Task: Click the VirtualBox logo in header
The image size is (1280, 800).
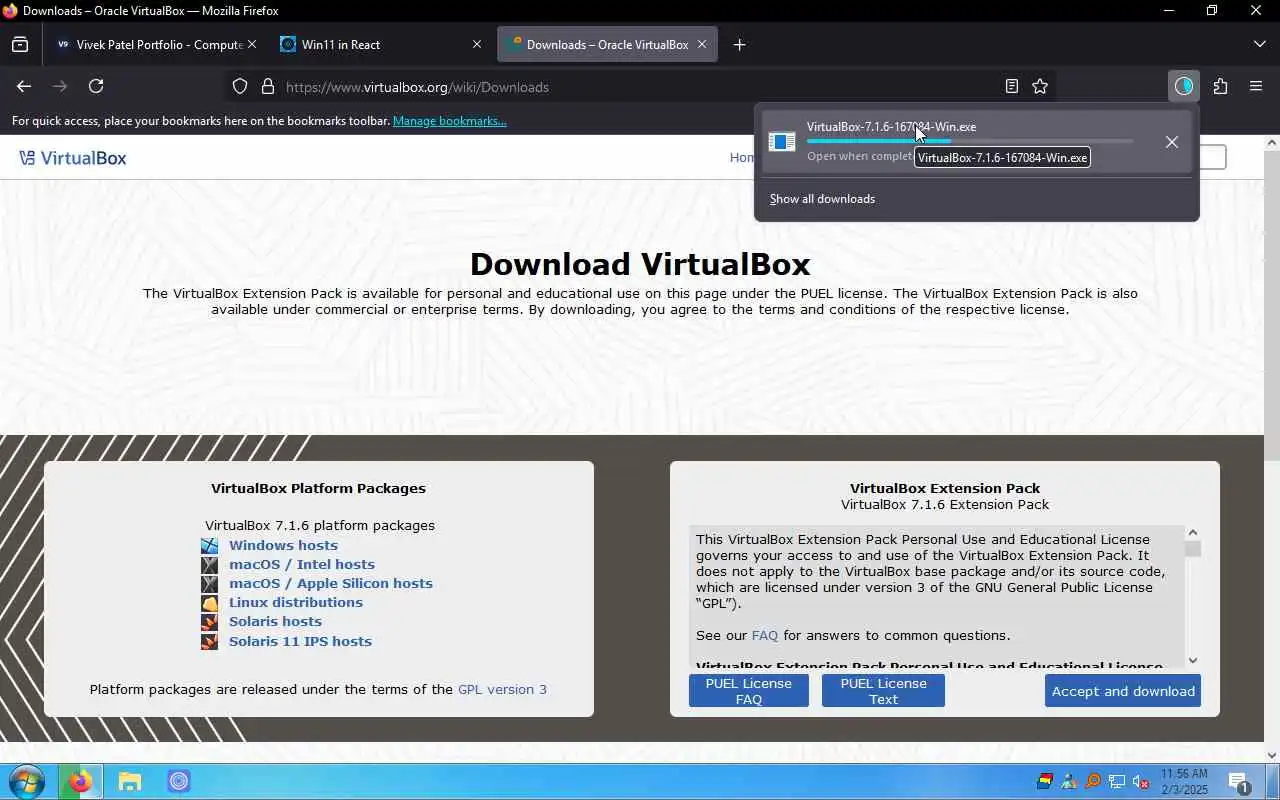Action: (x=72, y=158)
